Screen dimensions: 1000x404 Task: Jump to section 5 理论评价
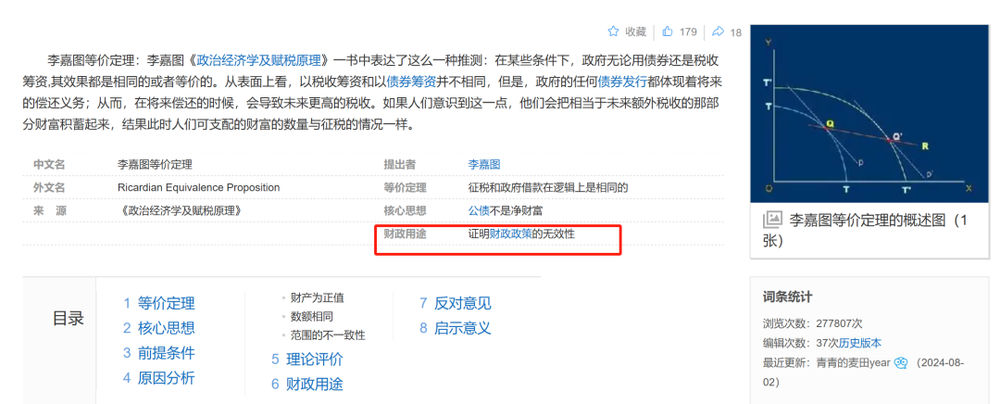point(308,359)
